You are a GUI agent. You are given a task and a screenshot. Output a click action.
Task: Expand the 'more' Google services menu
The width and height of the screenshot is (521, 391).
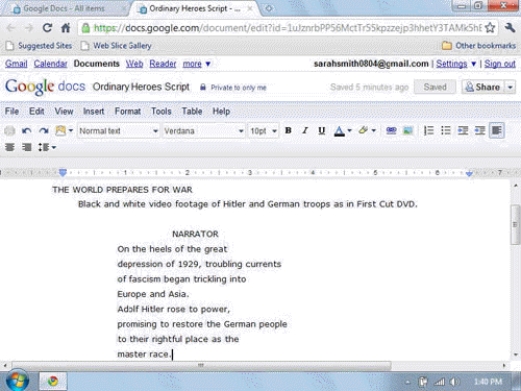pyautogui.click(x=196, y=64)
